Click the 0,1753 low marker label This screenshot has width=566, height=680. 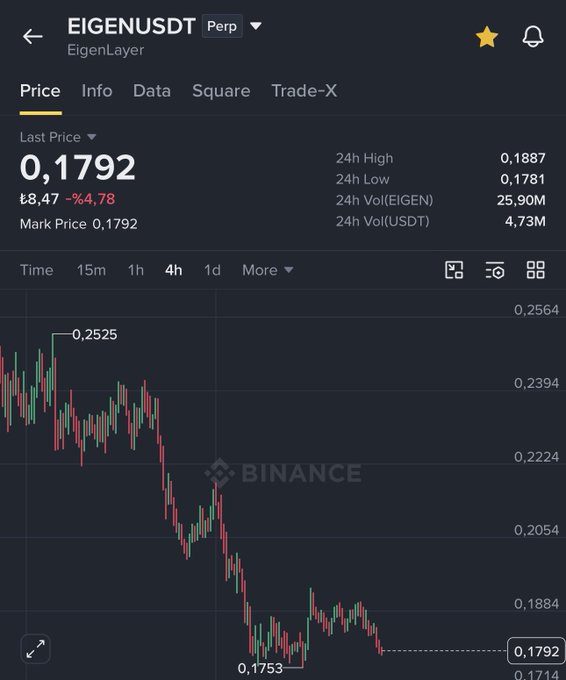point(260,668)
